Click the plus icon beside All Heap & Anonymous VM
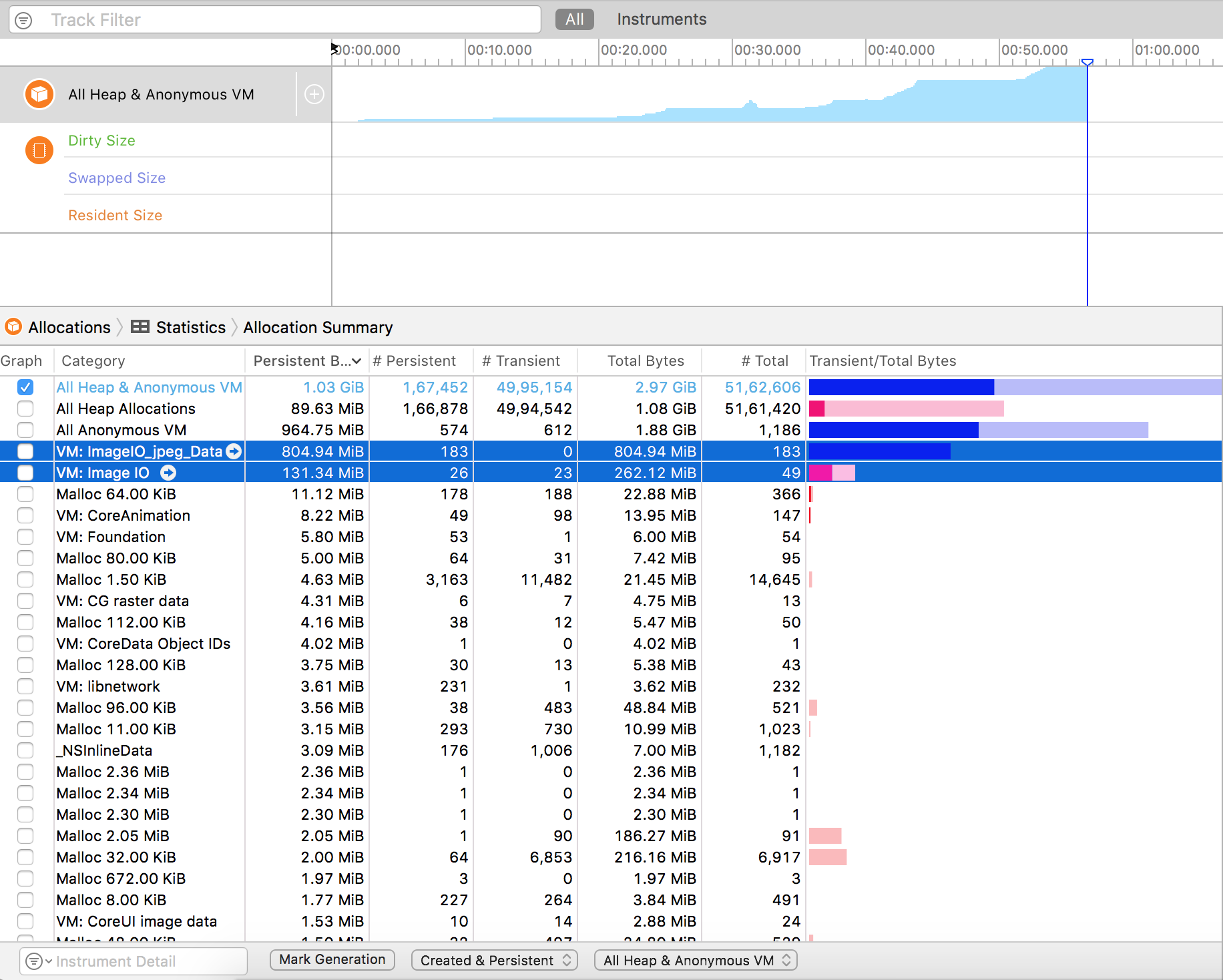The height and width of the screenshot is (980, 1223). click(x=314, y=94)
